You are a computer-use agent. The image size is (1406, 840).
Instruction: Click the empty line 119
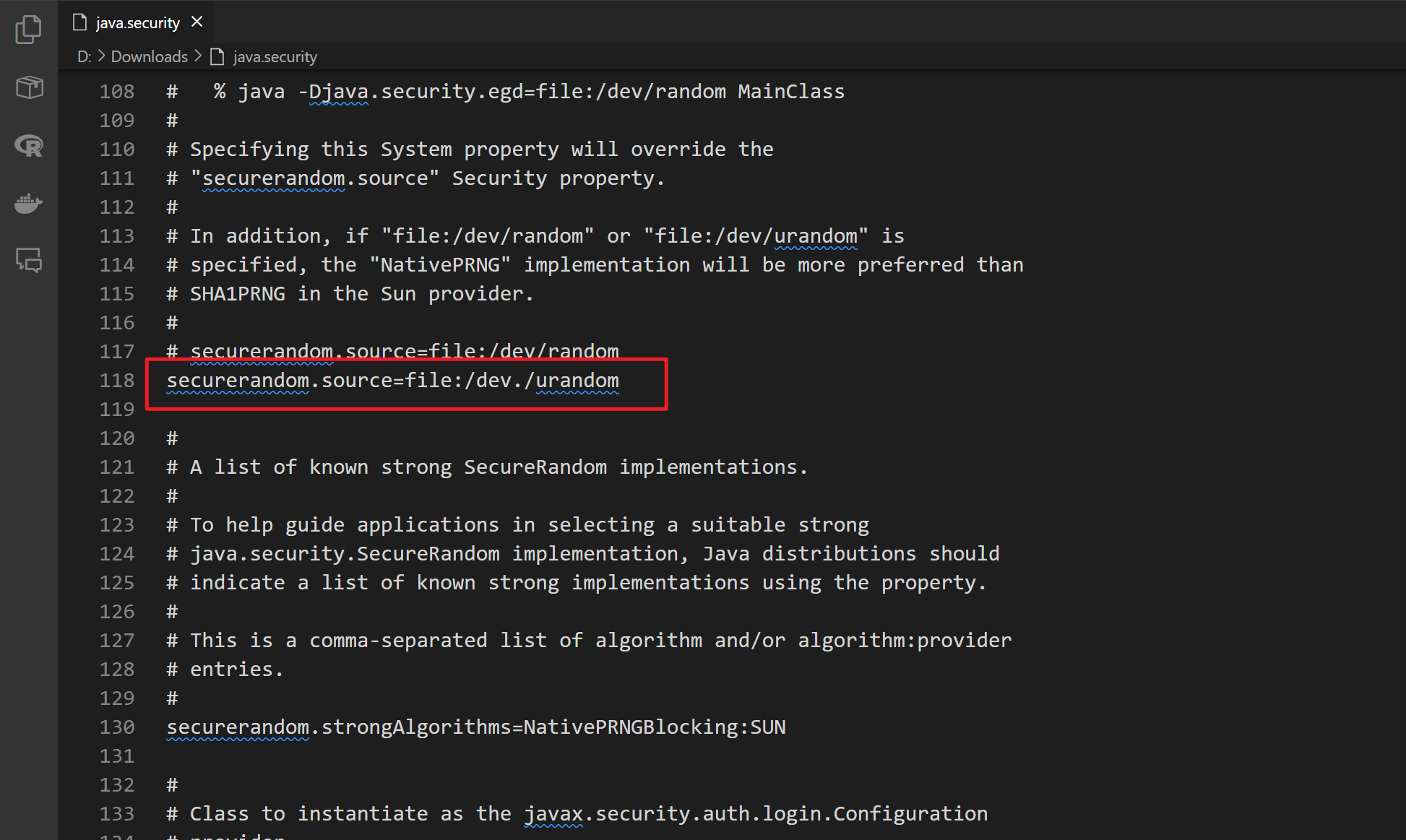pos(723,409)
